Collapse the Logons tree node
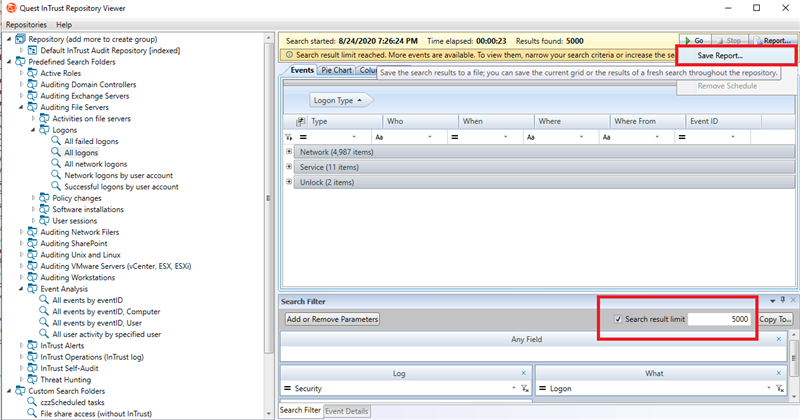 [33, 130]
